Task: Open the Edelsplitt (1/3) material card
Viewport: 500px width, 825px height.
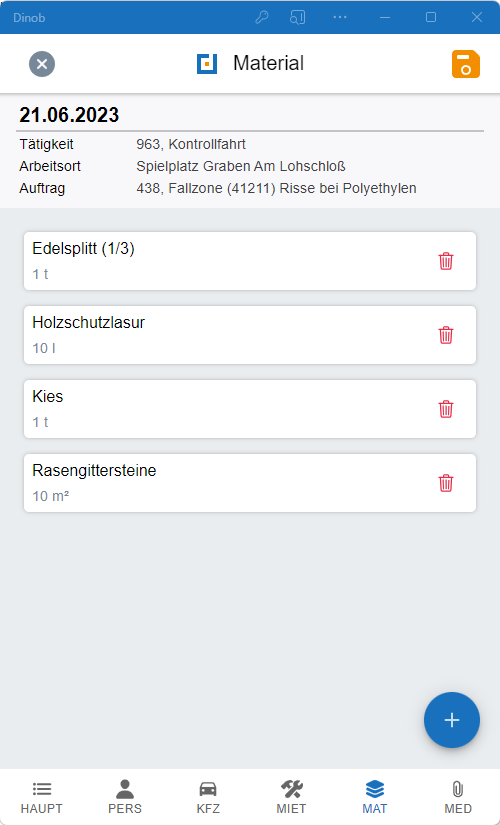Action: pyautogui.click(x=250, y=261)
